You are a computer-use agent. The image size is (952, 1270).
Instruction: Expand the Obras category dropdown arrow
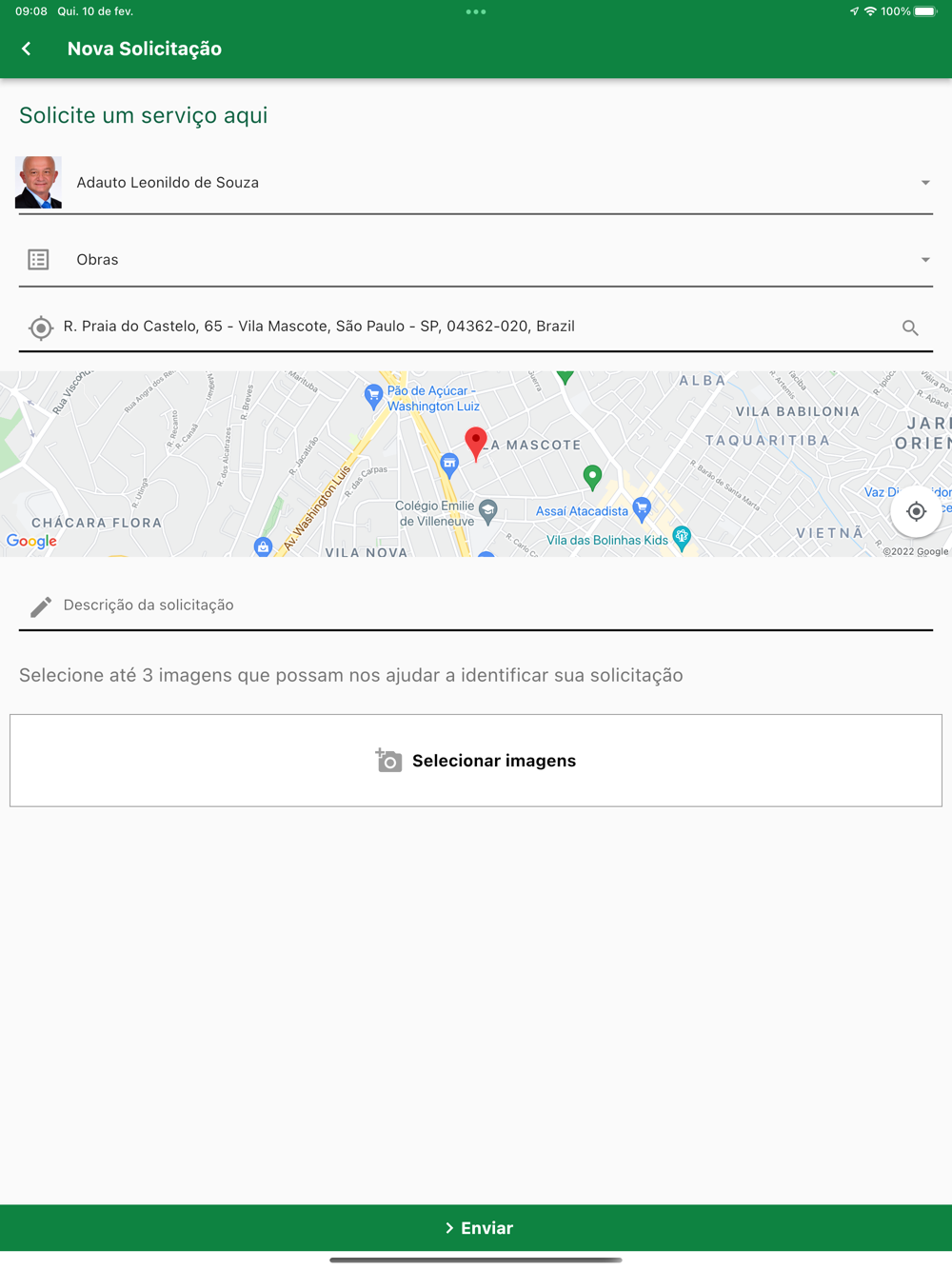tap(925, 260)
